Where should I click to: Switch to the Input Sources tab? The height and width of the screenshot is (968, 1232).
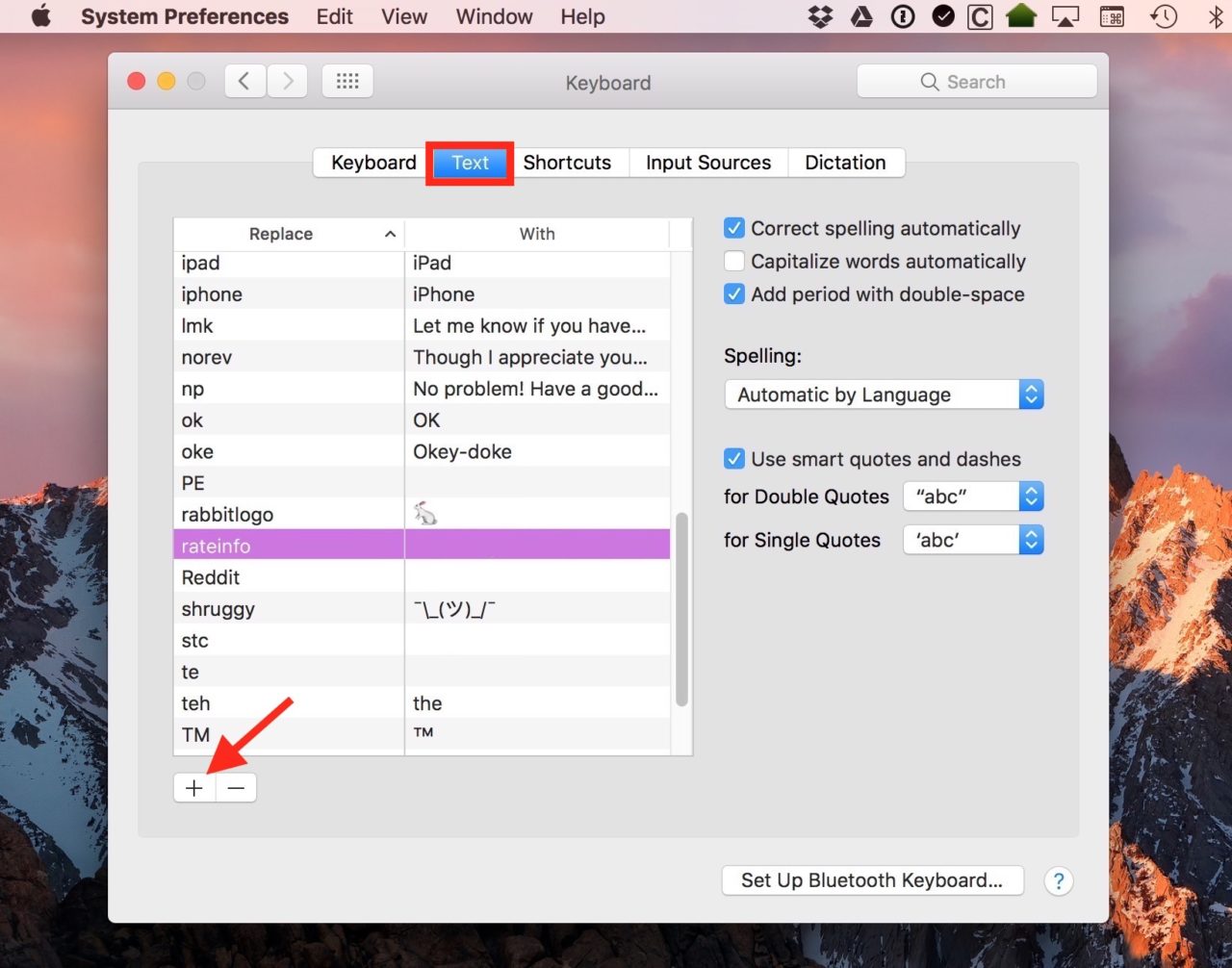708,163
